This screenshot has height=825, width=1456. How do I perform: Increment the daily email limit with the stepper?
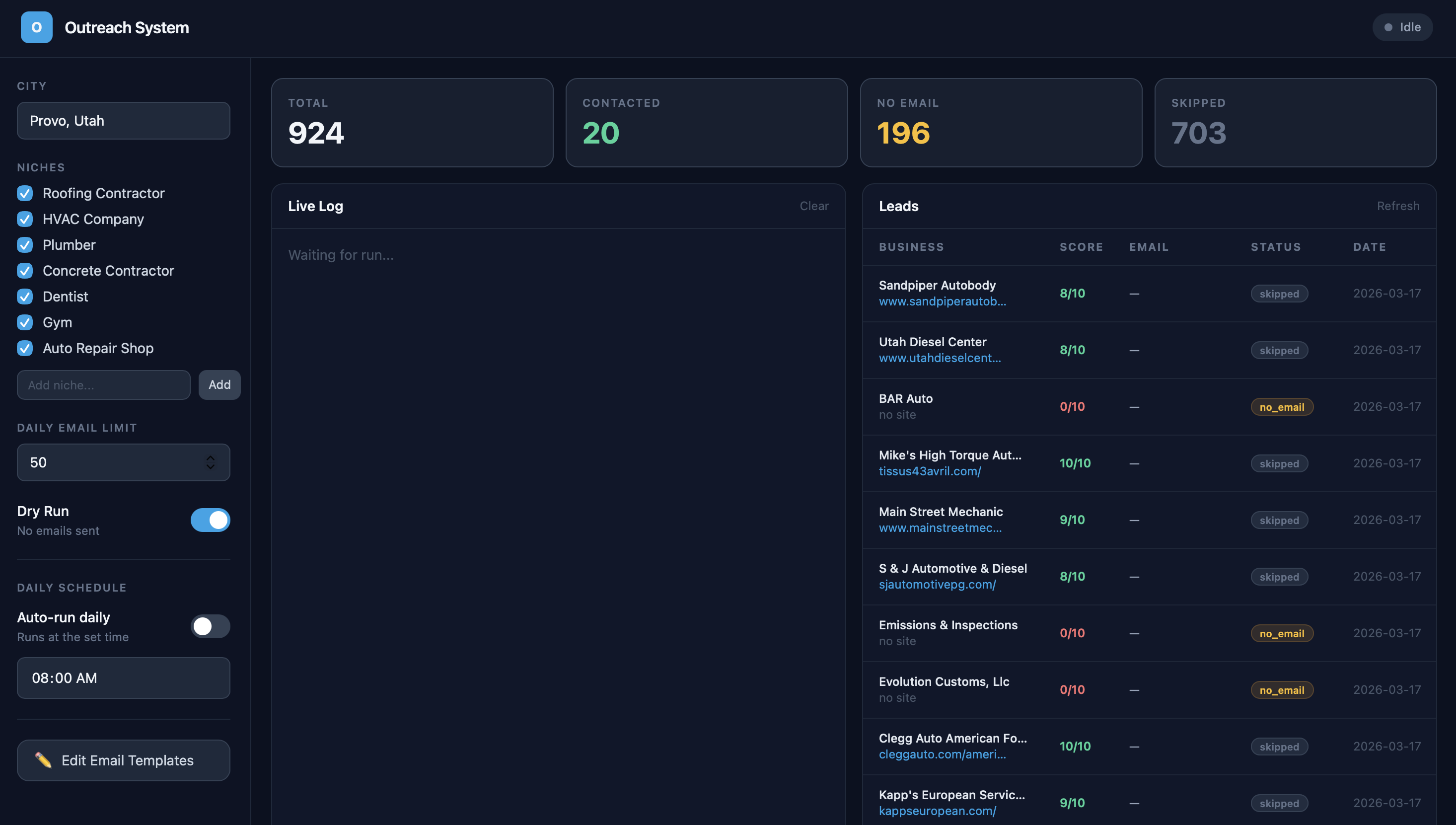point(210,458)
